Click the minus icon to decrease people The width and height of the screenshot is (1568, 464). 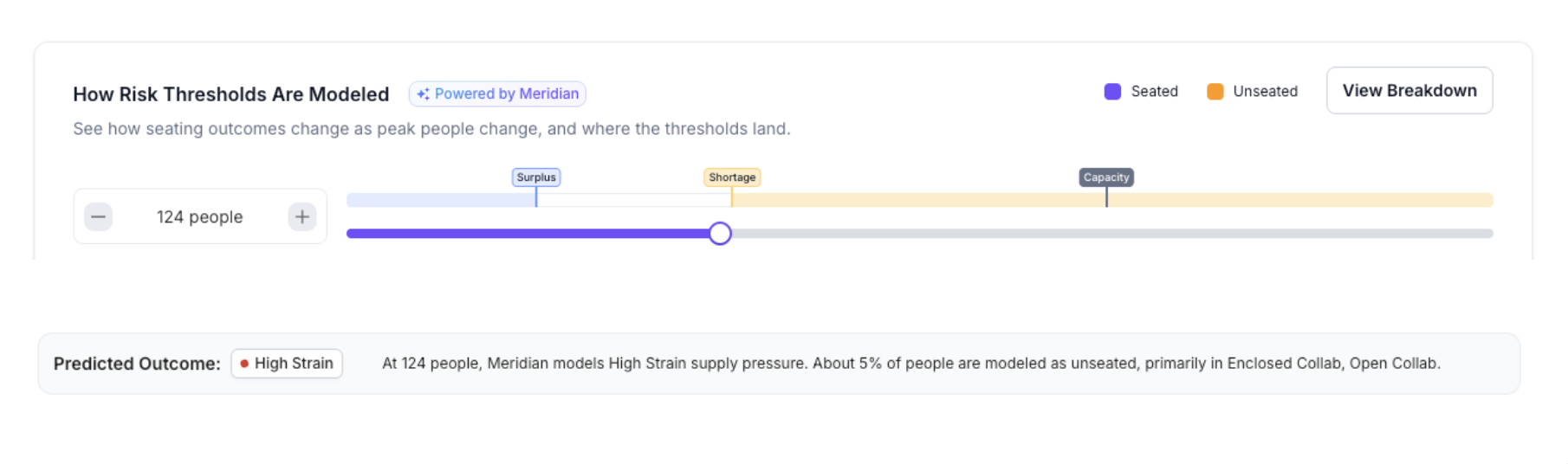click(x=99, y=216)
